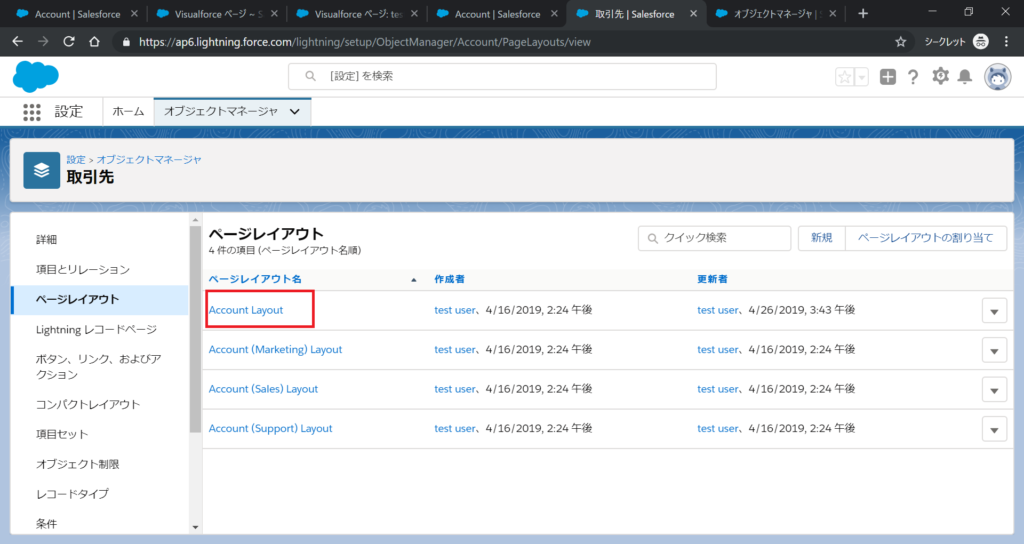Expand the favorites list dropdown arrow
The width and height of the screenshot is (1024, 544).
tap(861, 77)
